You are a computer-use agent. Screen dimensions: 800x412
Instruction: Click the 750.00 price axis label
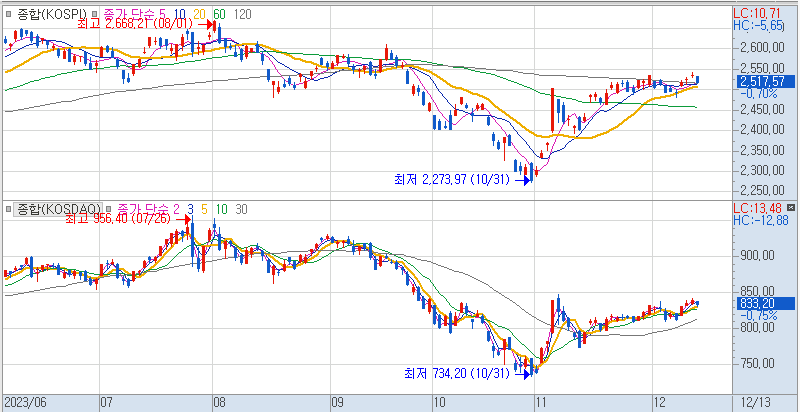[x=758, y=364]
